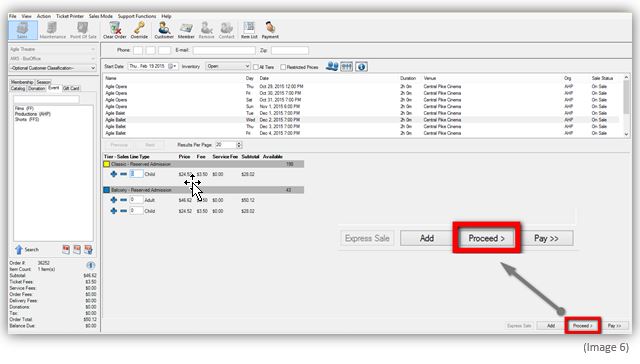
Task: Click the round info icon beside Order #
Action: pyautogui.click(x=91, y=265)
